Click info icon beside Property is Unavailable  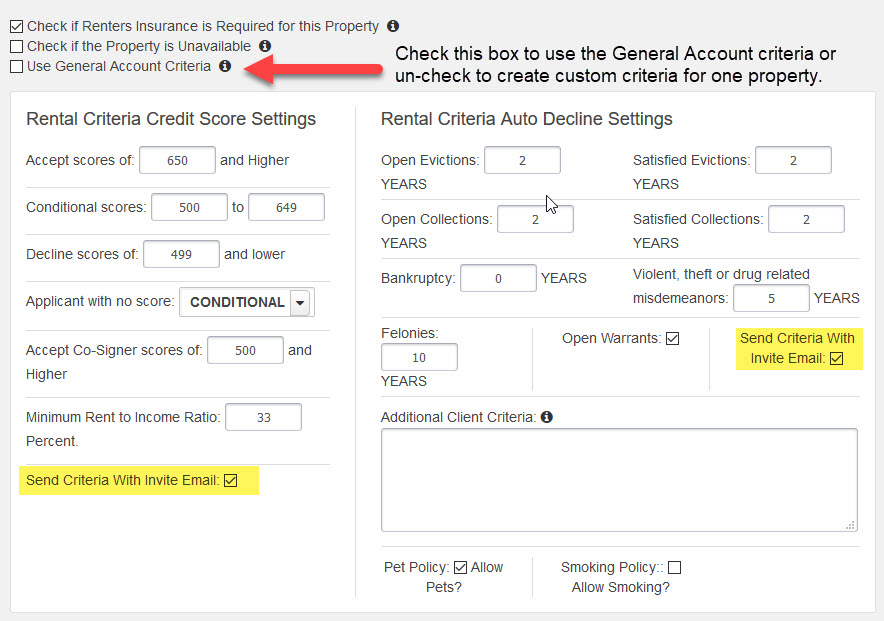[x=264, y=46]
